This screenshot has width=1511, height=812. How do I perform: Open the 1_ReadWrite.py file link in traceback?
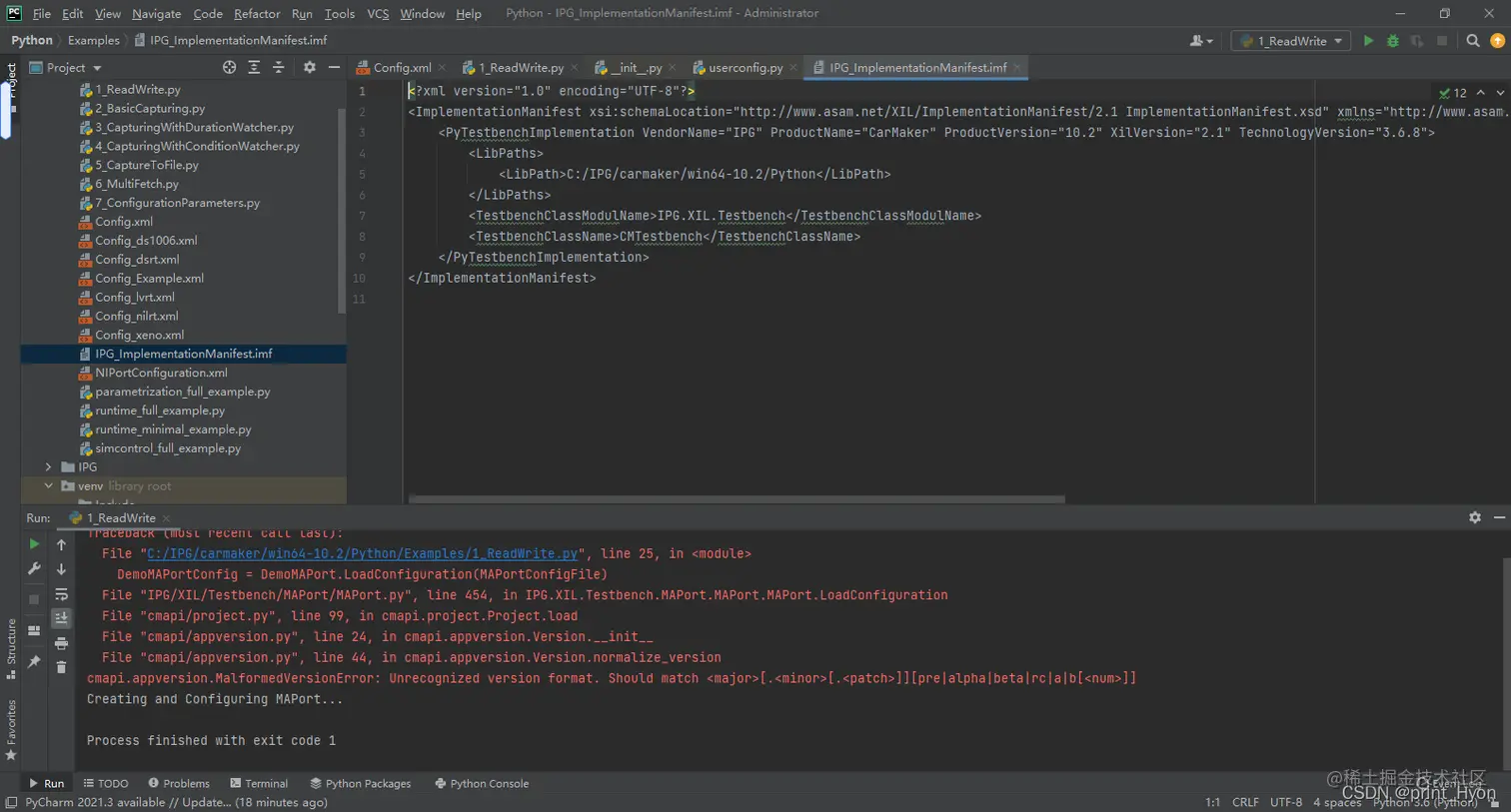(x=363, y=553)
